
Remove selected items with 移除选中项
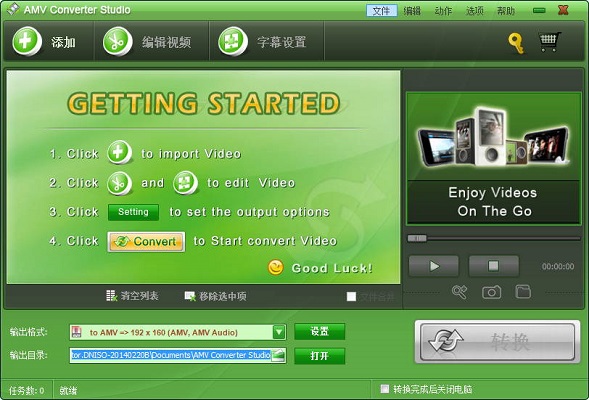(216, 296)
